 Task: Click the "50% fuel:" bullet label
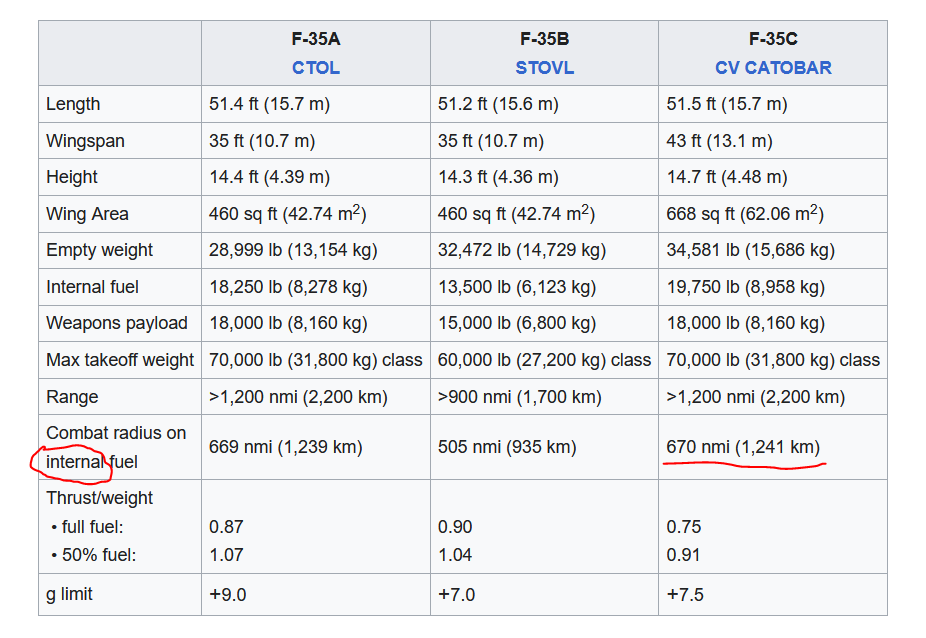(99, 555)
